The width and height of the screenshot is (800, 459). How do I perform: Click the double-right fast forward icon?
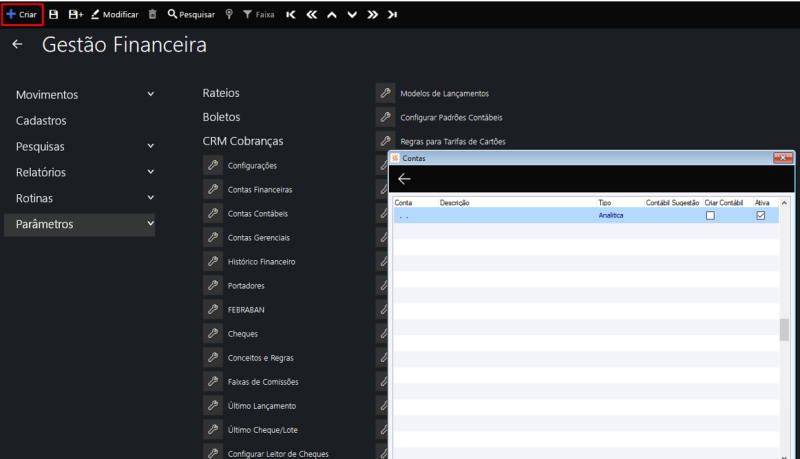point(372,15)
